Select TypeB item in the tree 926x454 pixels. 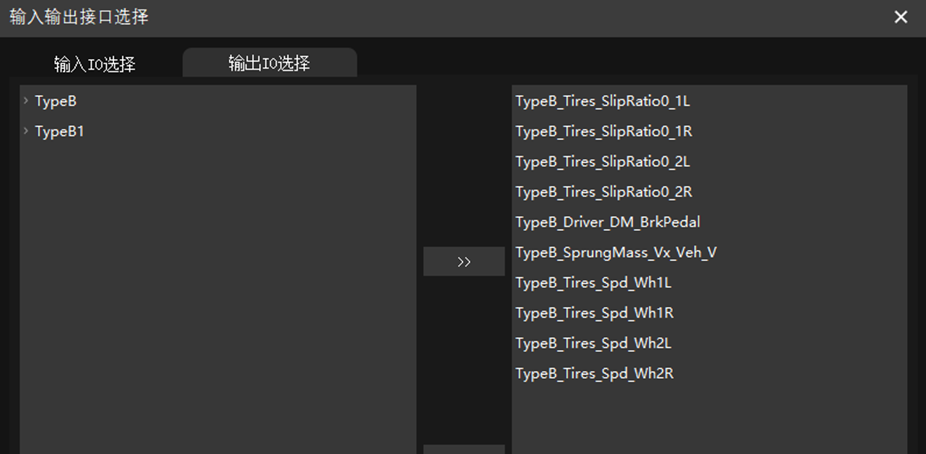pyautogui.click(x=56, y=101)
